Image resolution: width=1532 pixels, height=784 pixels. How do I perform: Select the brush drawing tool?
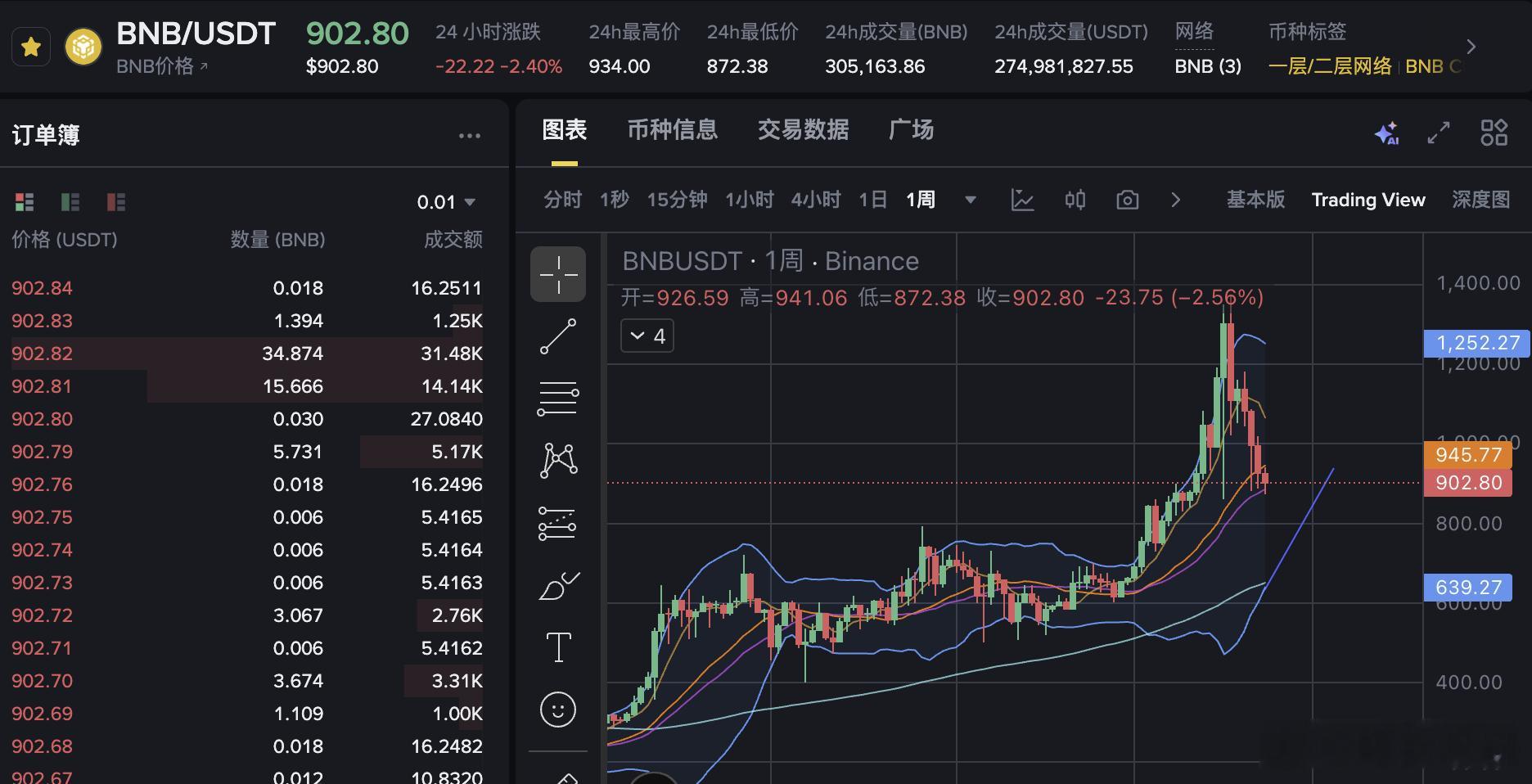[x=557, y=584]
